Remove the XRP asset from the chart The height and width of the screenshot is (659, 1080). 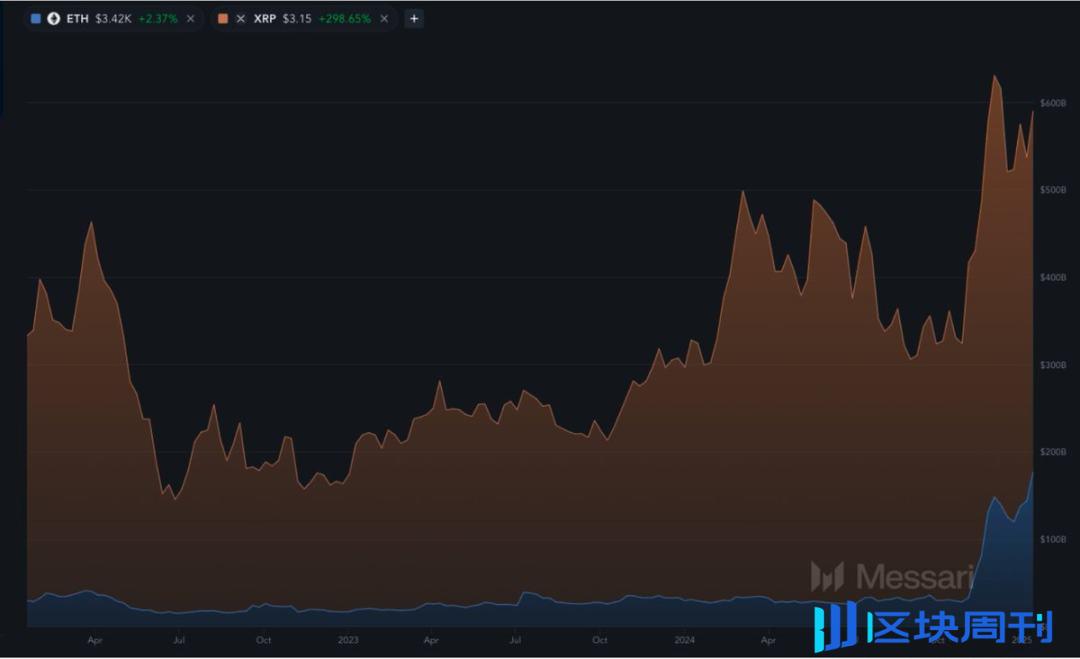pos(383,18)
